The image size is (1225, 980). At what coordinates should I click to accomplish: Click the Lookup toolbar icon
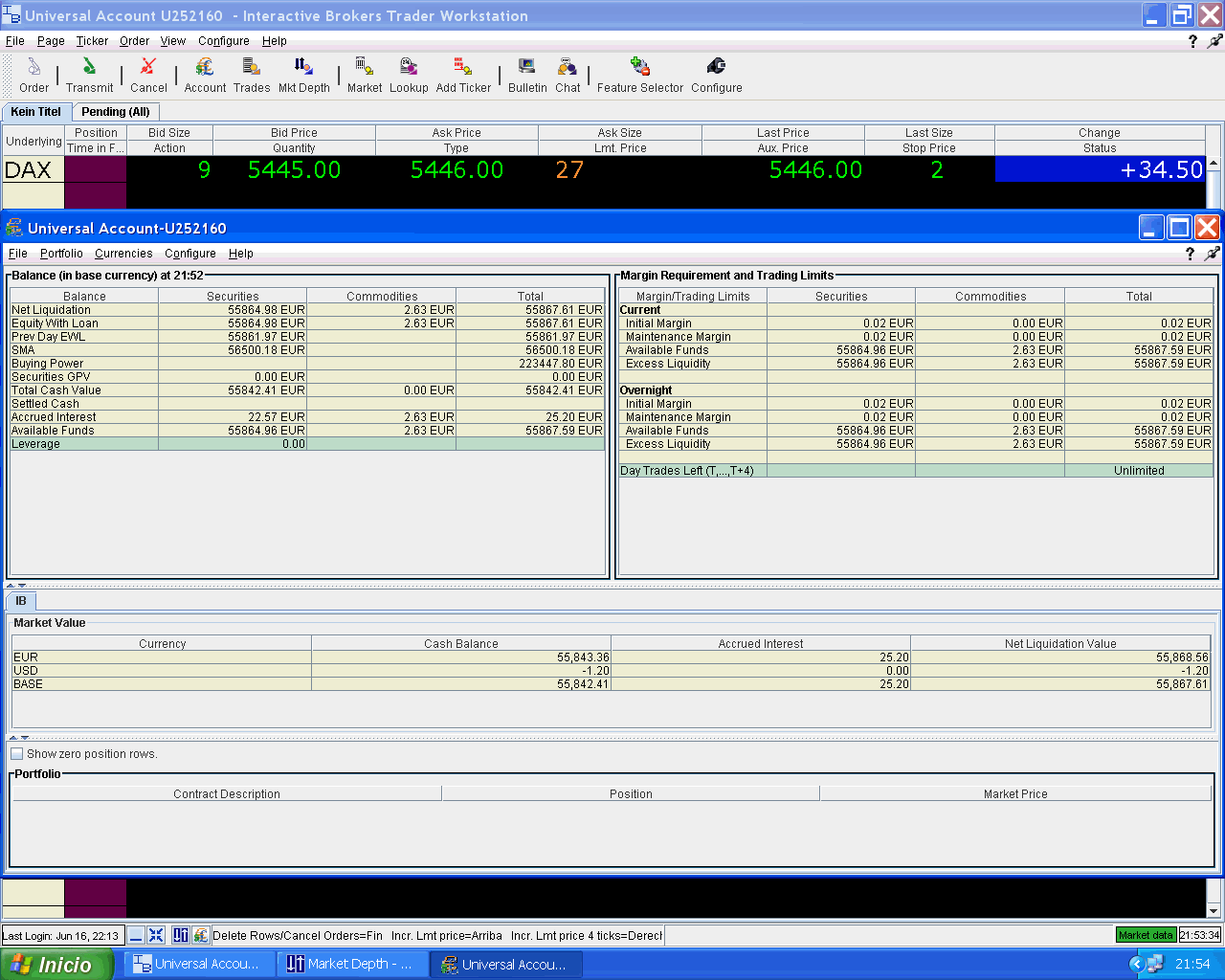(409, 67)
